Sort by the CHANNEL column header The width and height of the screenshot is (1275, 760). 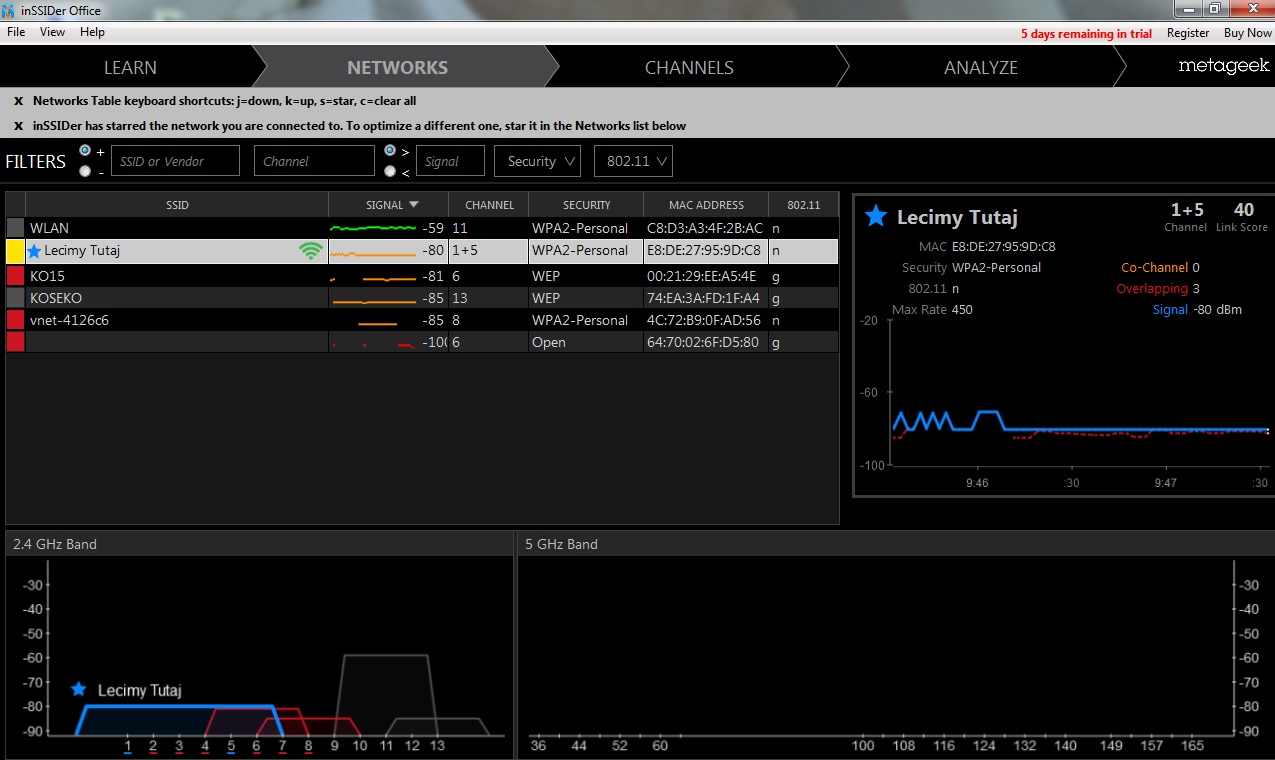point(489,204)
